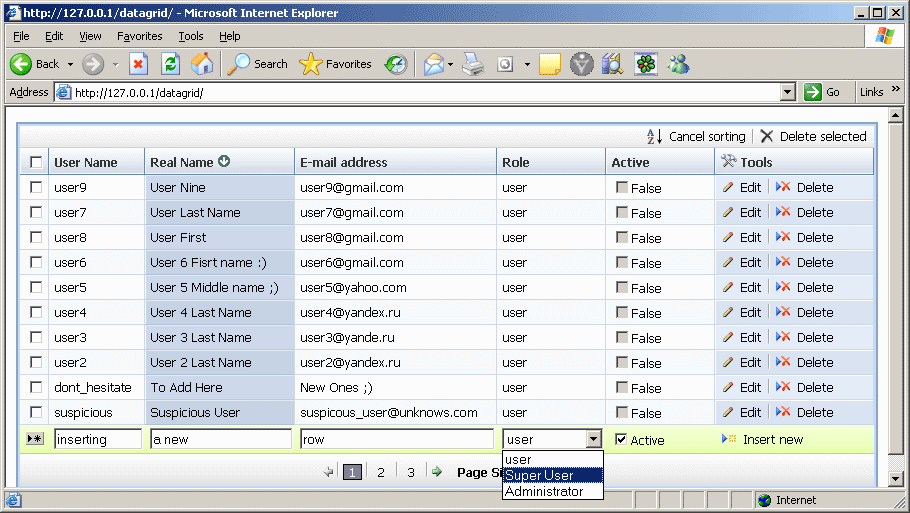Open Favorites star toolbar button

tap(335, 64)
